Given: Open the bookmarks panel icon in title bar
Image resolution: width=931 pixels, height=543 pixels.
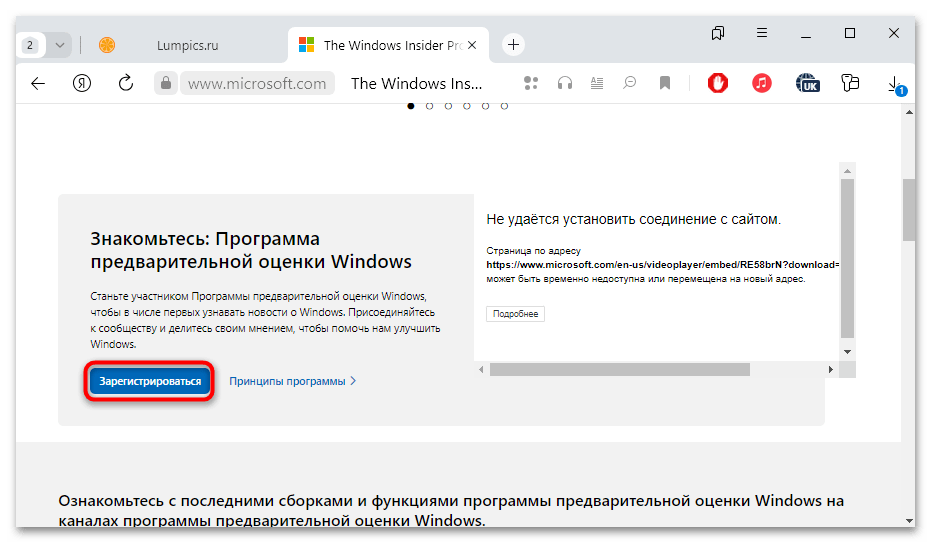Looking at the screenshot, I should [718, 33].
